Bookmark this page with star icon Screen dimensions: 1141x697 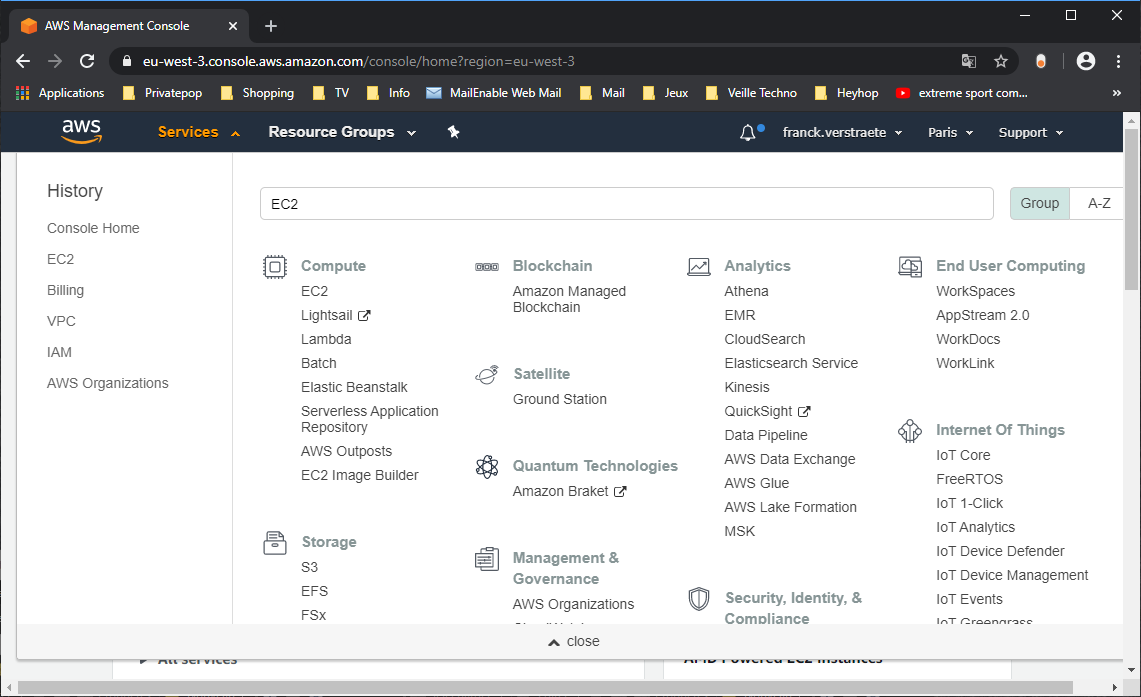pyautogui.click(x=1001, y=61)
